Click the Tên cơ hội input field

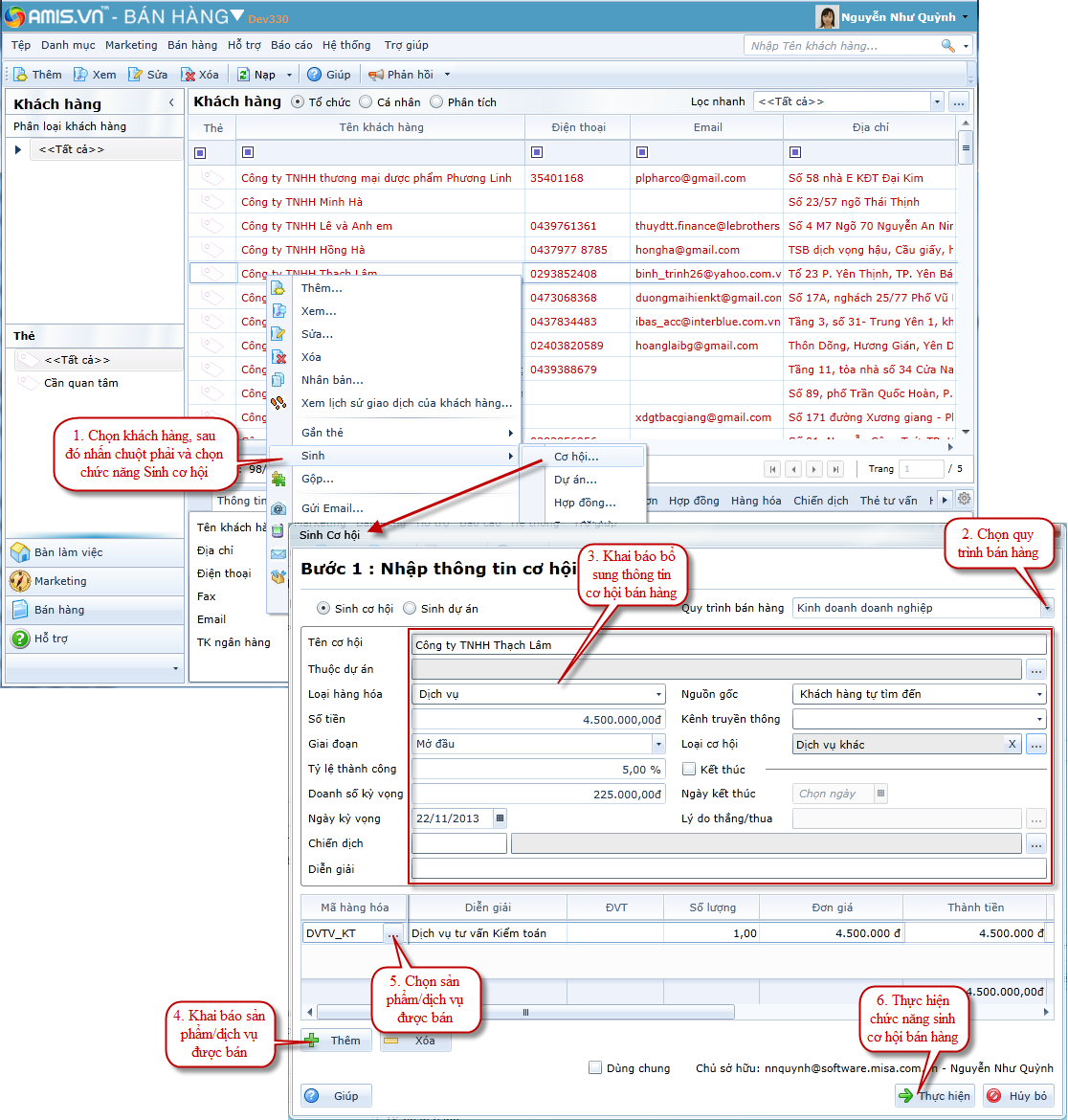click(727, 644)
